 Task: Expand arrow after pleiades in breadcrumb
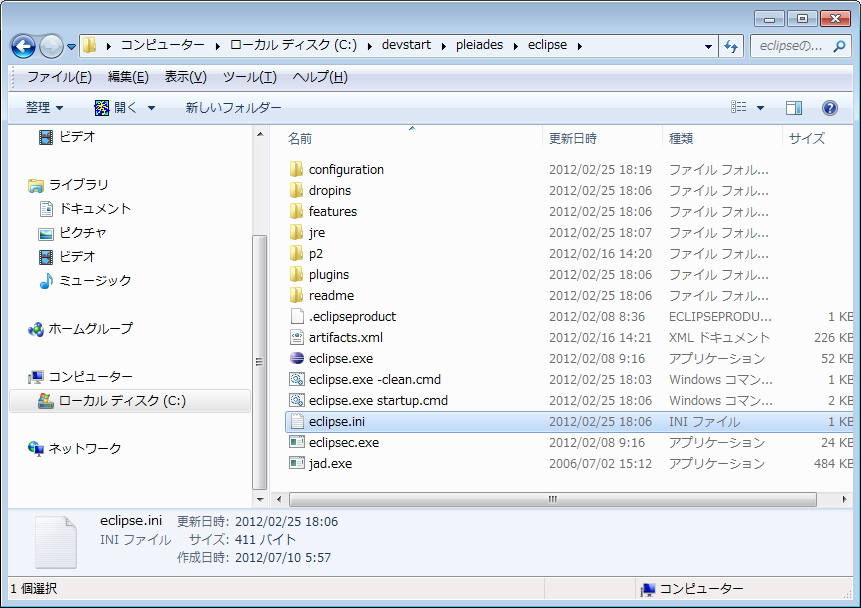point(516,46)
